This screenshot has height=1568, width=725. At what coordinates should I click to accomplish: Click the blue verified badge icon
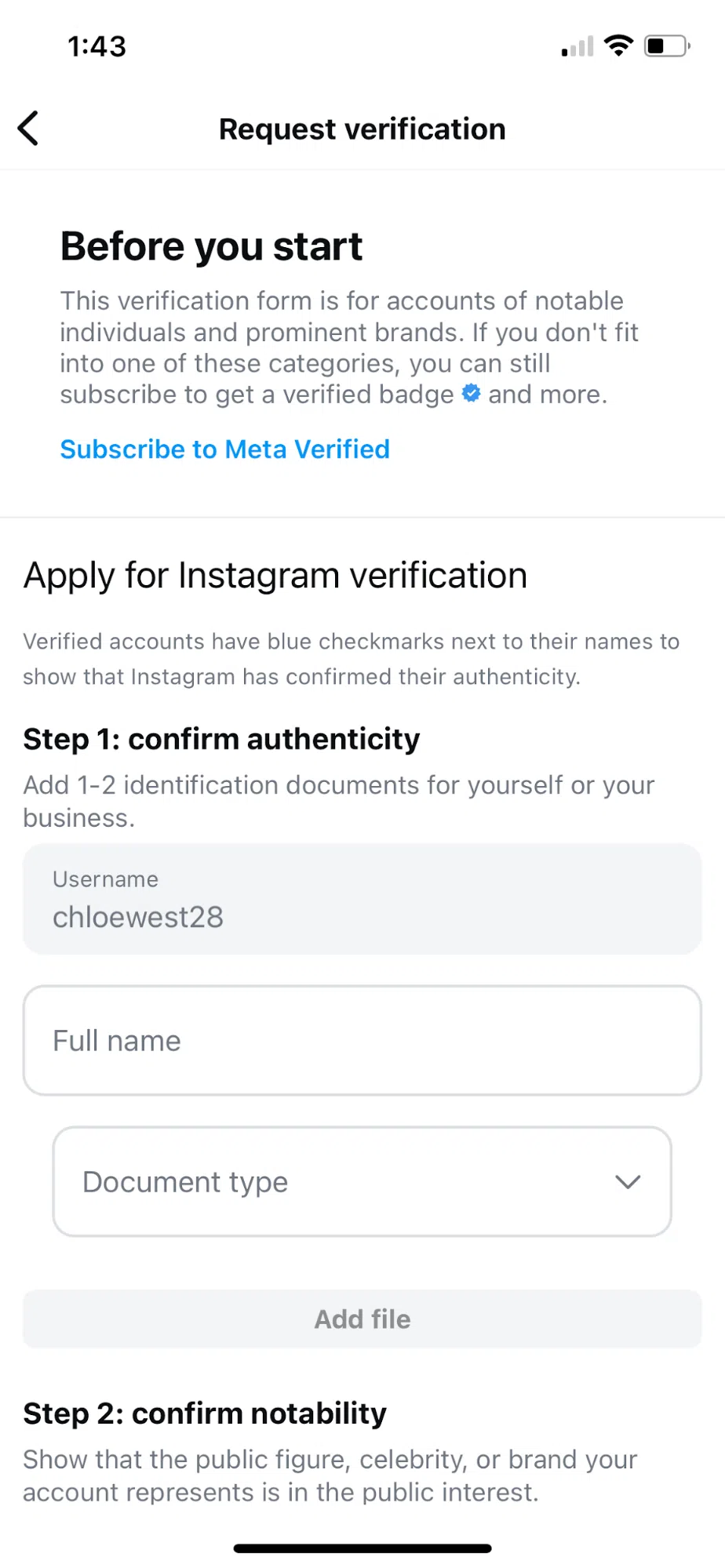471,394
